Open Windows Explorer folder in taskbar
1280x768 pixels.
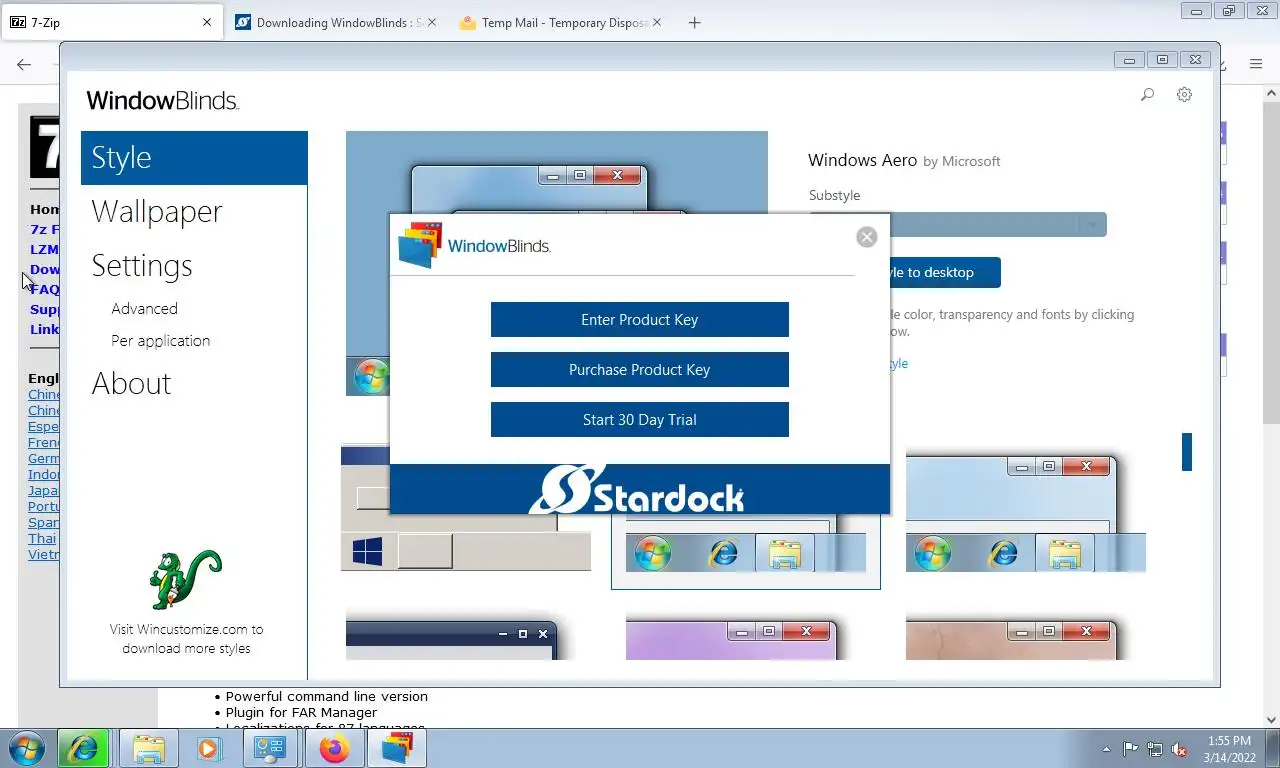click(148, 748)
